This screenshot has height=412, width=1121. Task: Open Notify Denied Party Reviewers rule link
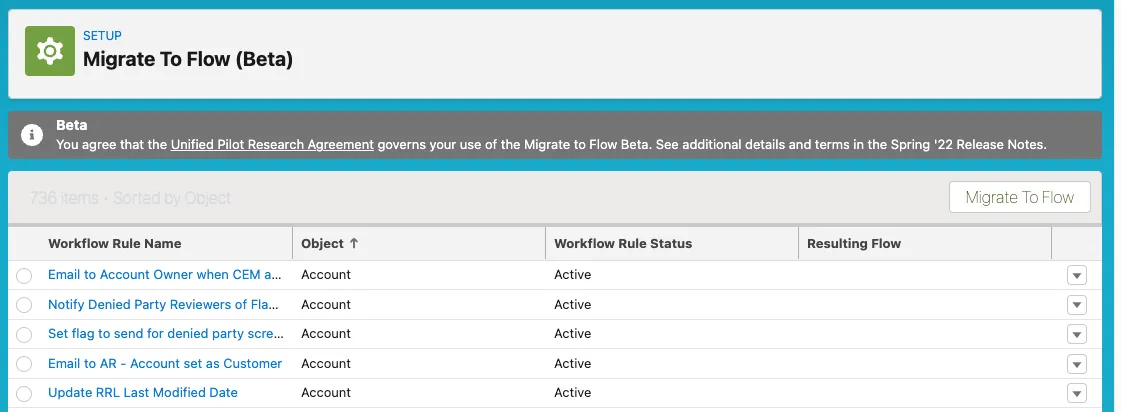(x=163, y=304)
